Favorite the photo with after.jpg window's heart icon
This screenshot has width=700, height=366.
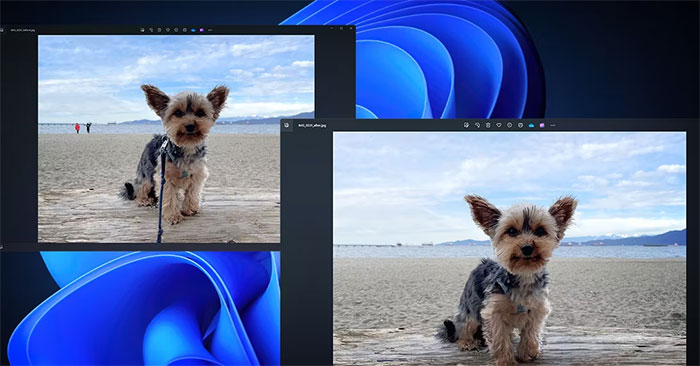(x=499, y=125)
